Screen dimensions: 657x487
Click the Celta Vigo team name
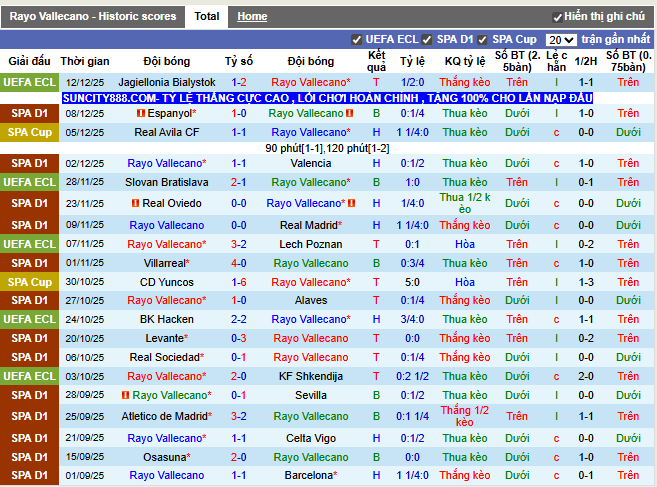311,438
